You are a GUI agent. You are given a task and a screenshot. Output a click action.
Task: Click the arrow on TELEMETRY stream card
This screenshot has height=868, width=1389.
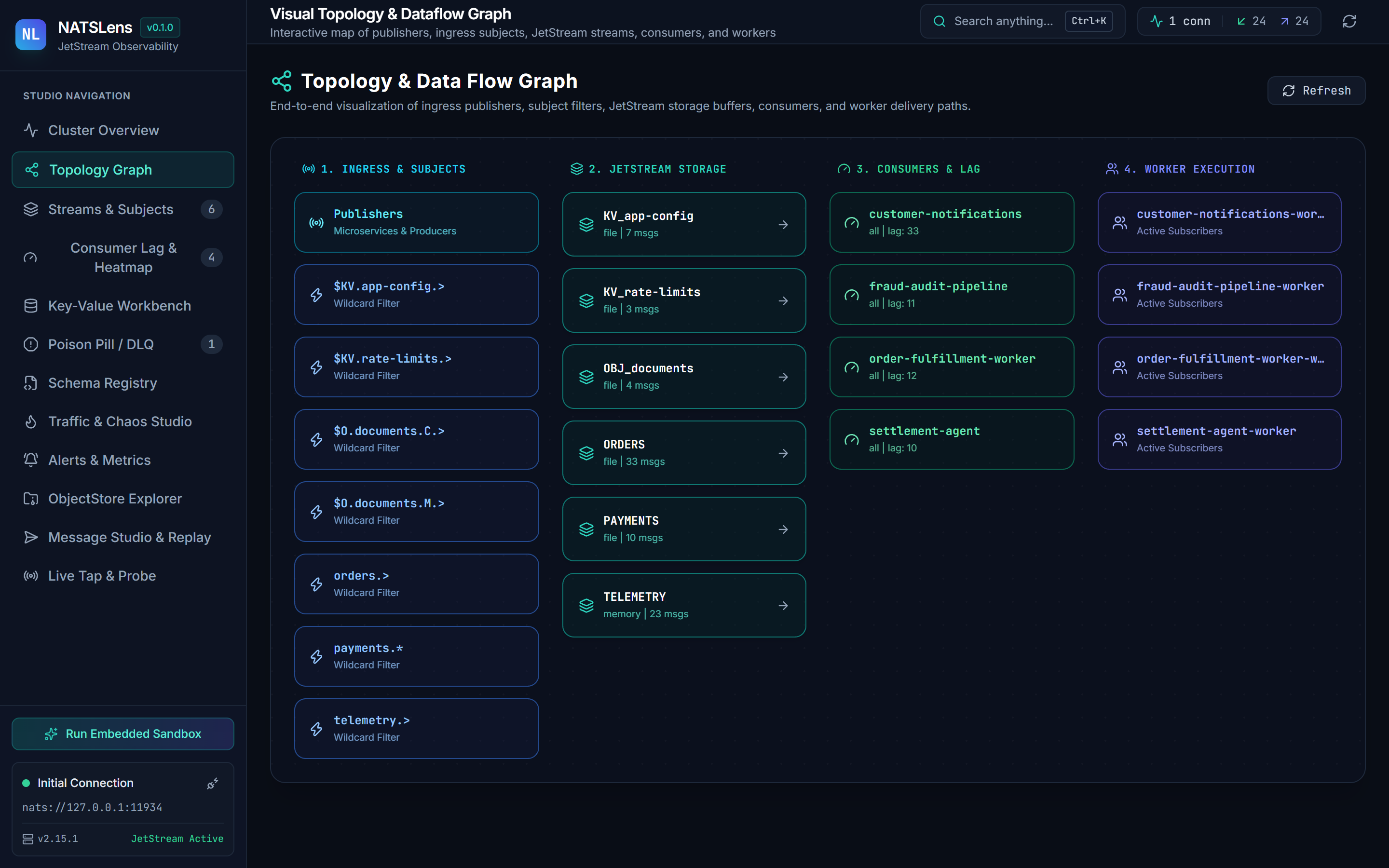coord(783,606)
